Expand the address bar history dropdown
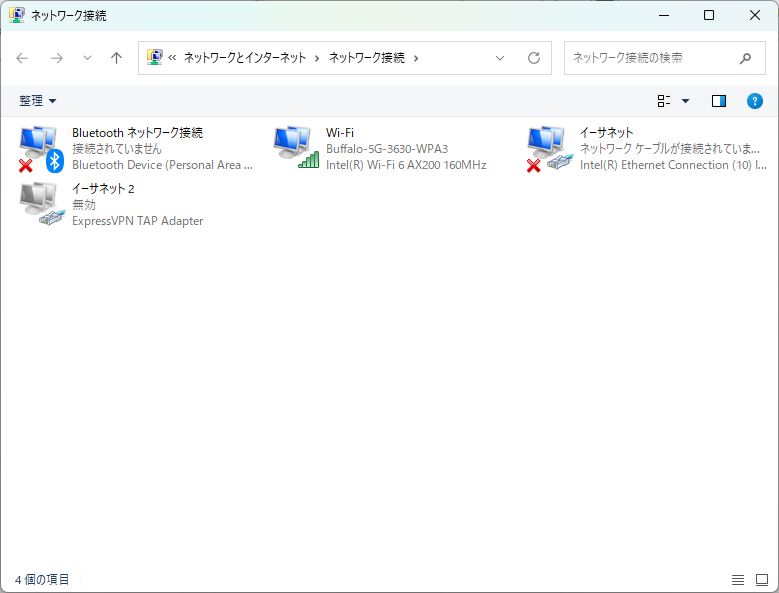The image size is (779, 593). click(500, 58)
